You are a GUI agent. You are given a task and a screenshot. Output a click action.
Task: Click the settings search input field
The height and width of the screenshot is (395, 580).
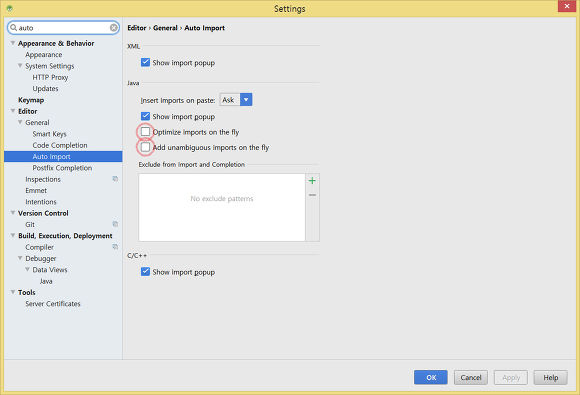tap(63, 28)
